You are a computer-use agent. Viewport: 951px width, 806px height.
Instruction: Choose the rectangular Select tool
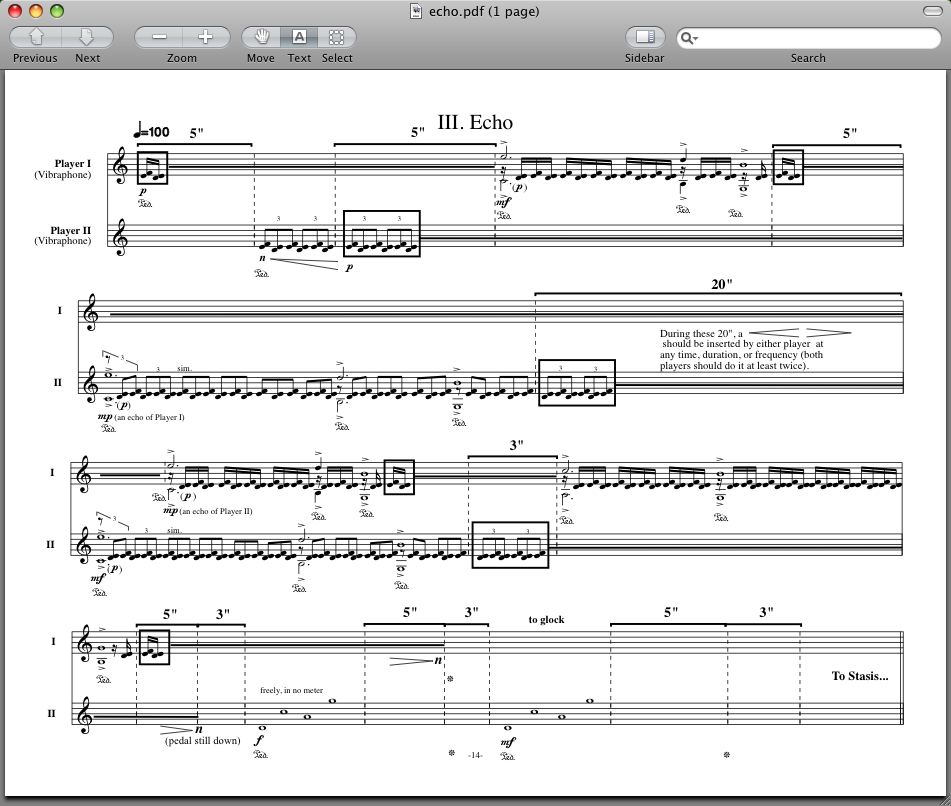click(337, 37)
